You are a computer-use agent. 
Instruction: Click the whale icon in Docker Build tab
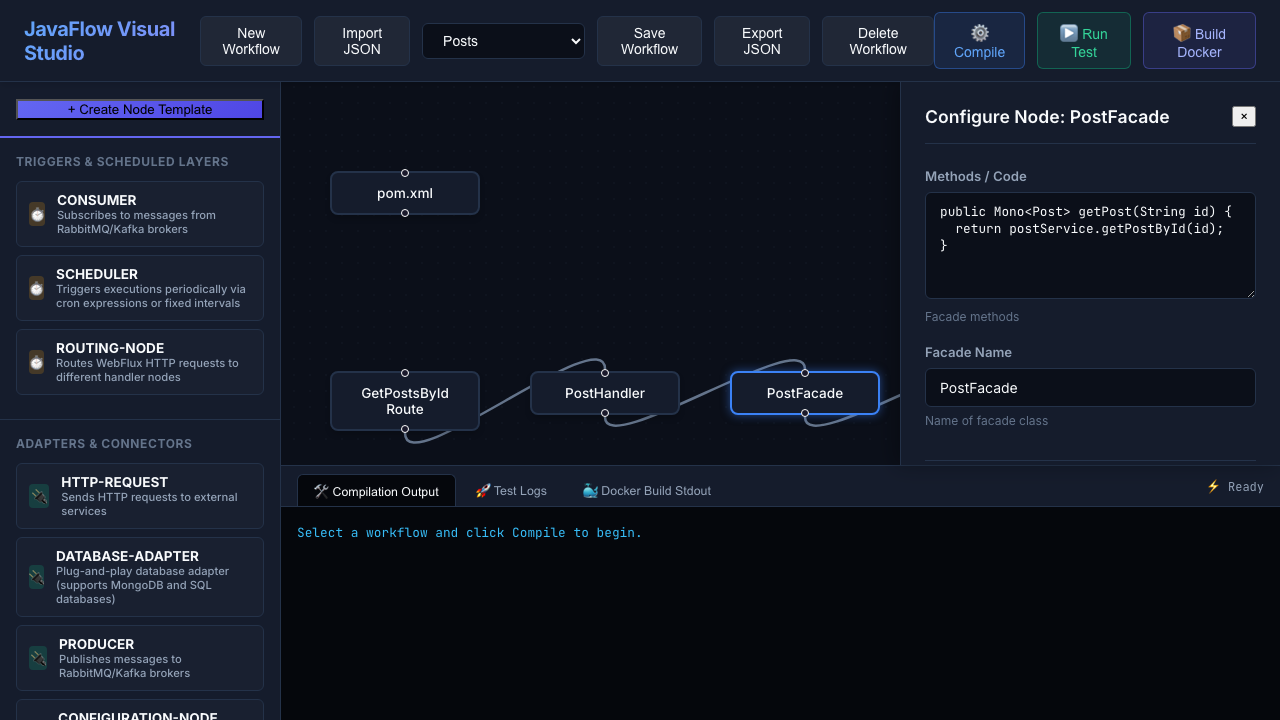point(590,490)
